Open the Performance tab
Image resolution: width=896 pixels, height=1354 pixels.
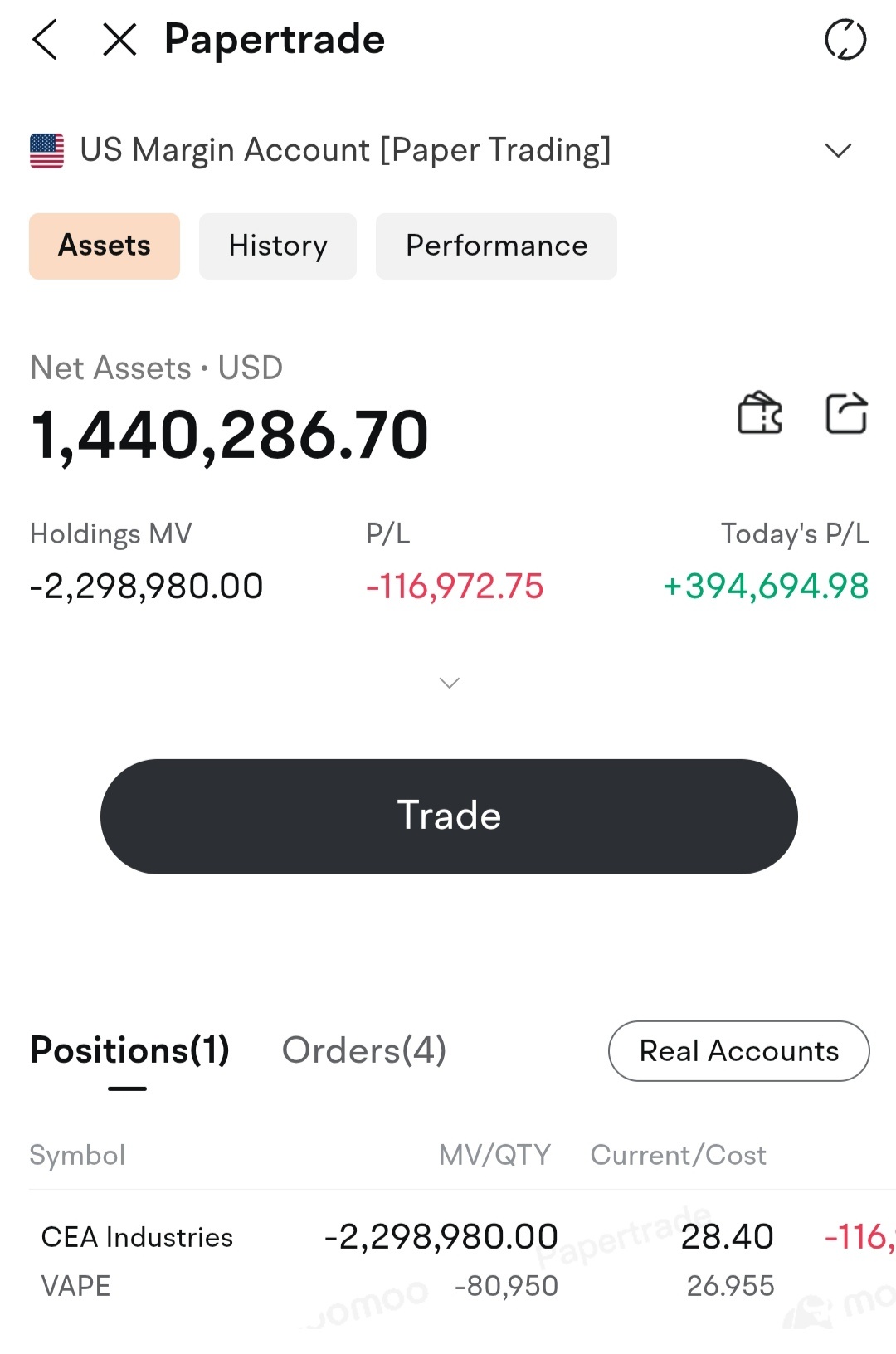point(496,246)
